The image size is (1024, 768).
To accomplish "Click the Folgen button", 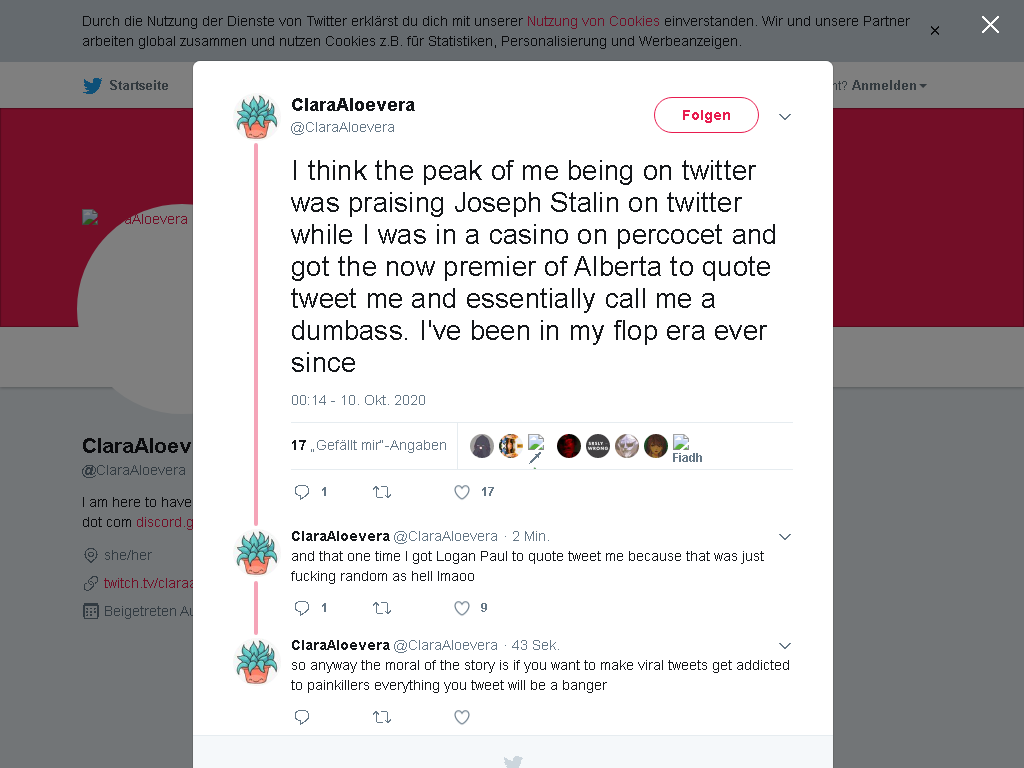I will tap(706, 115).
